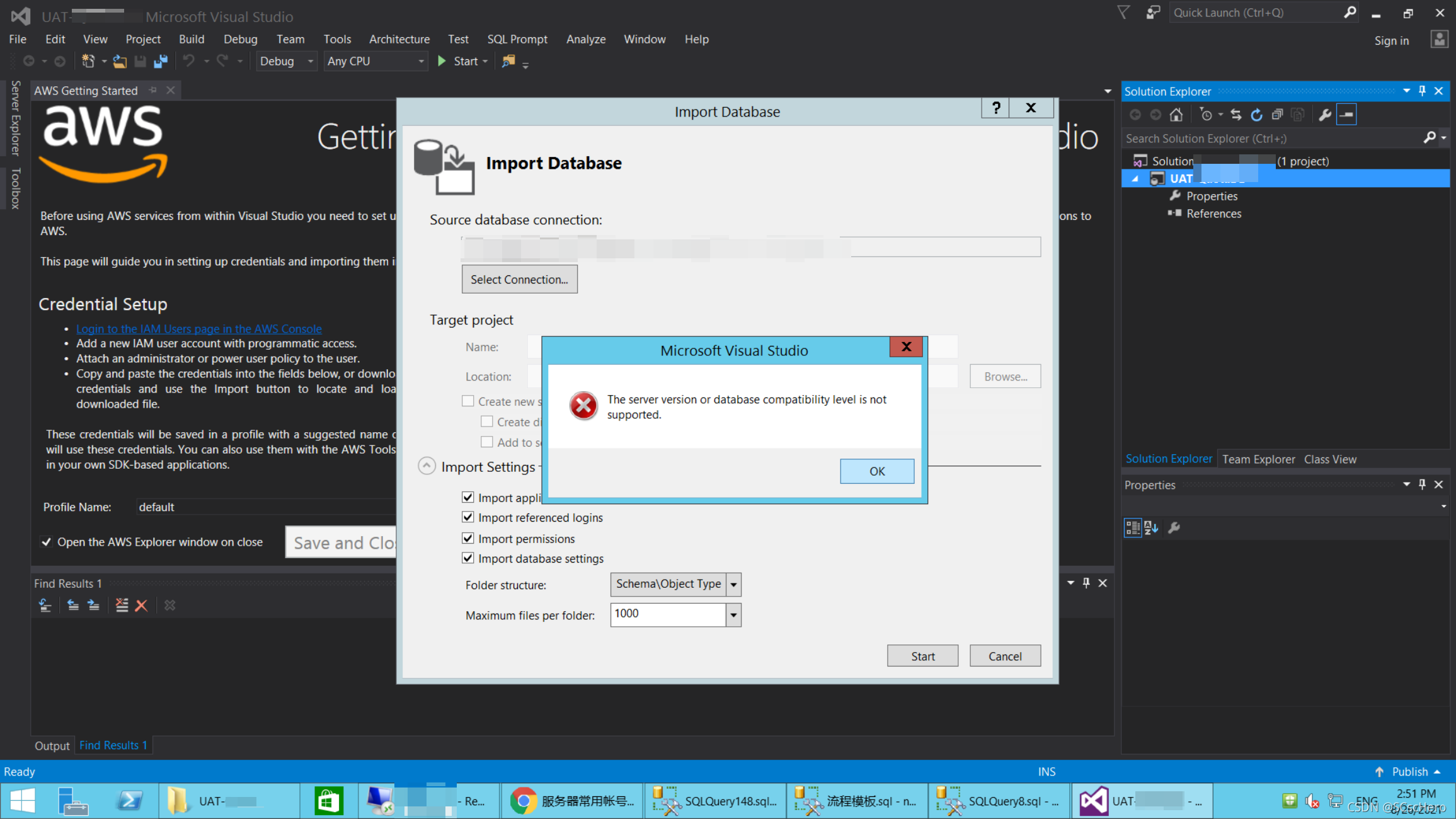Viewport: 1456px width, 819px height.
Task: Close the Microsoft Visual Studio error popup
Action: point(906,346)
